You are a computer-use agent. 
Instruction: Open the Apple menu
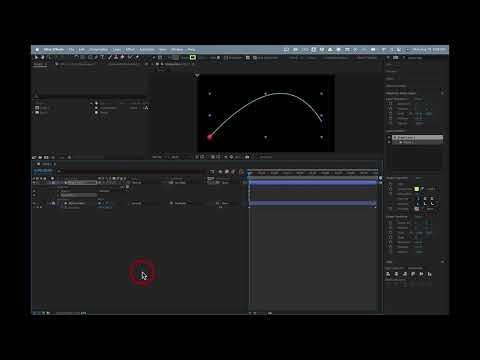tap(37, 49)
